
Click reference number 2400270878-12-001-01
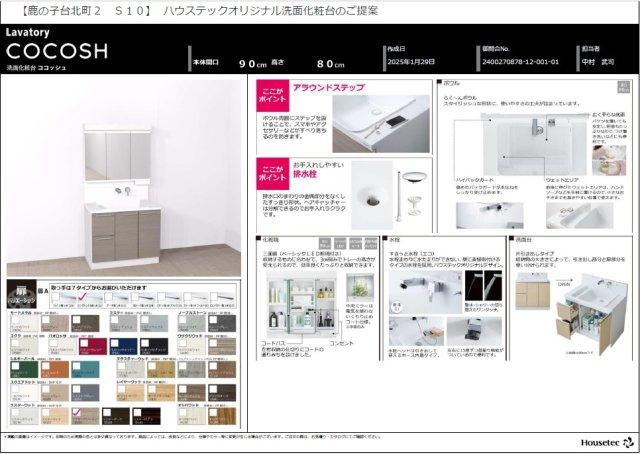click(x=520, y=62)
